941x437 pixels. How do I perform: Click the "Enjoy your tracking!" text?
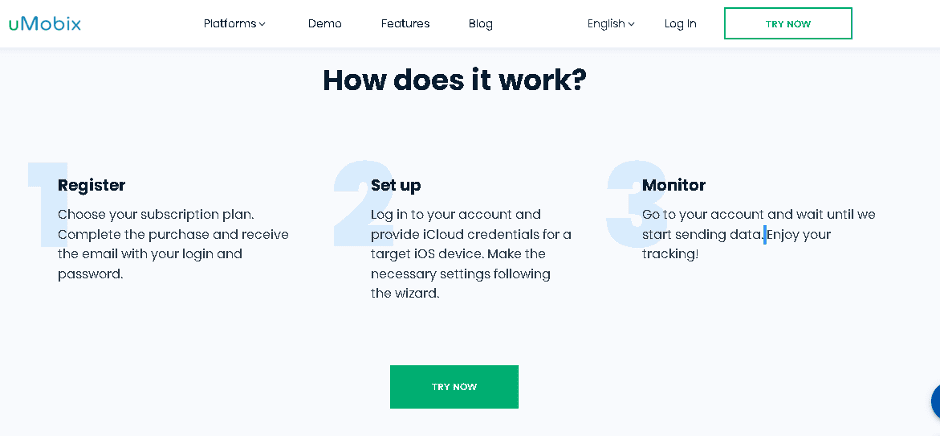736,244
